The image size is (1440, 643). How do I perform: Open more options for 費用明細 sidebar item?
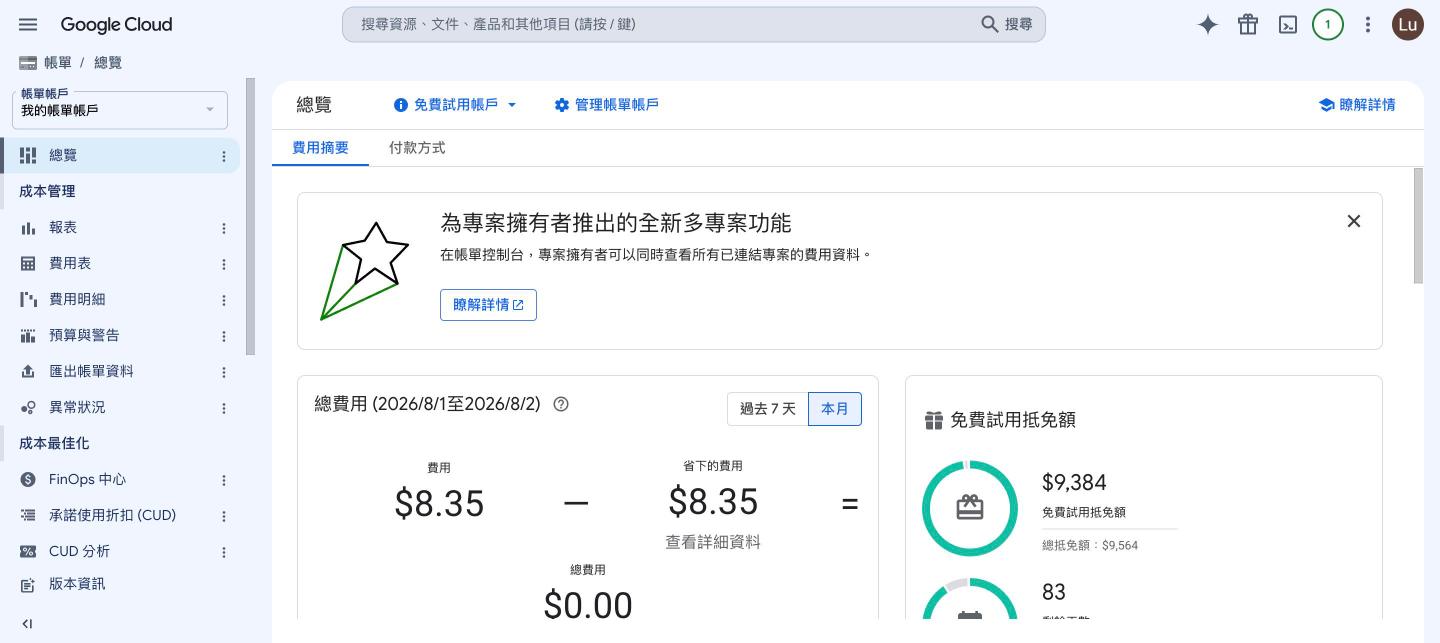coord(224,300)
